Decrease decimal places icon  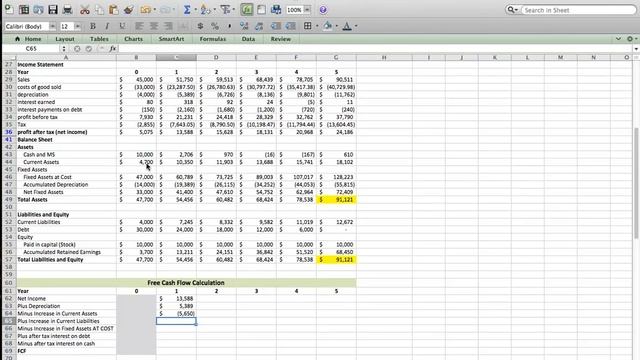(259, 26)
